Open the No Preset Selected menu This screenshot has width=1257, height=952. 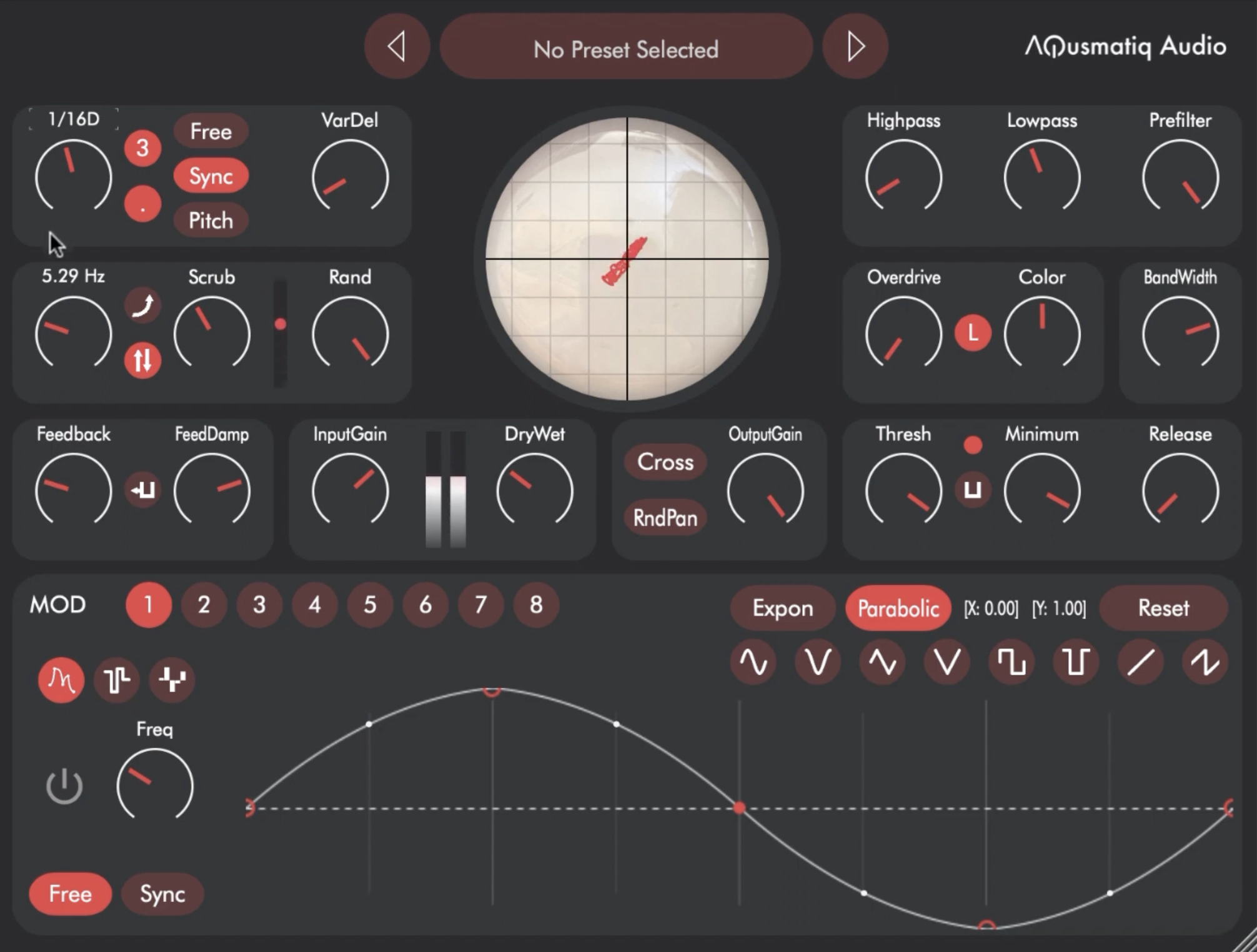pyautogui.click(x=626, y=49)
